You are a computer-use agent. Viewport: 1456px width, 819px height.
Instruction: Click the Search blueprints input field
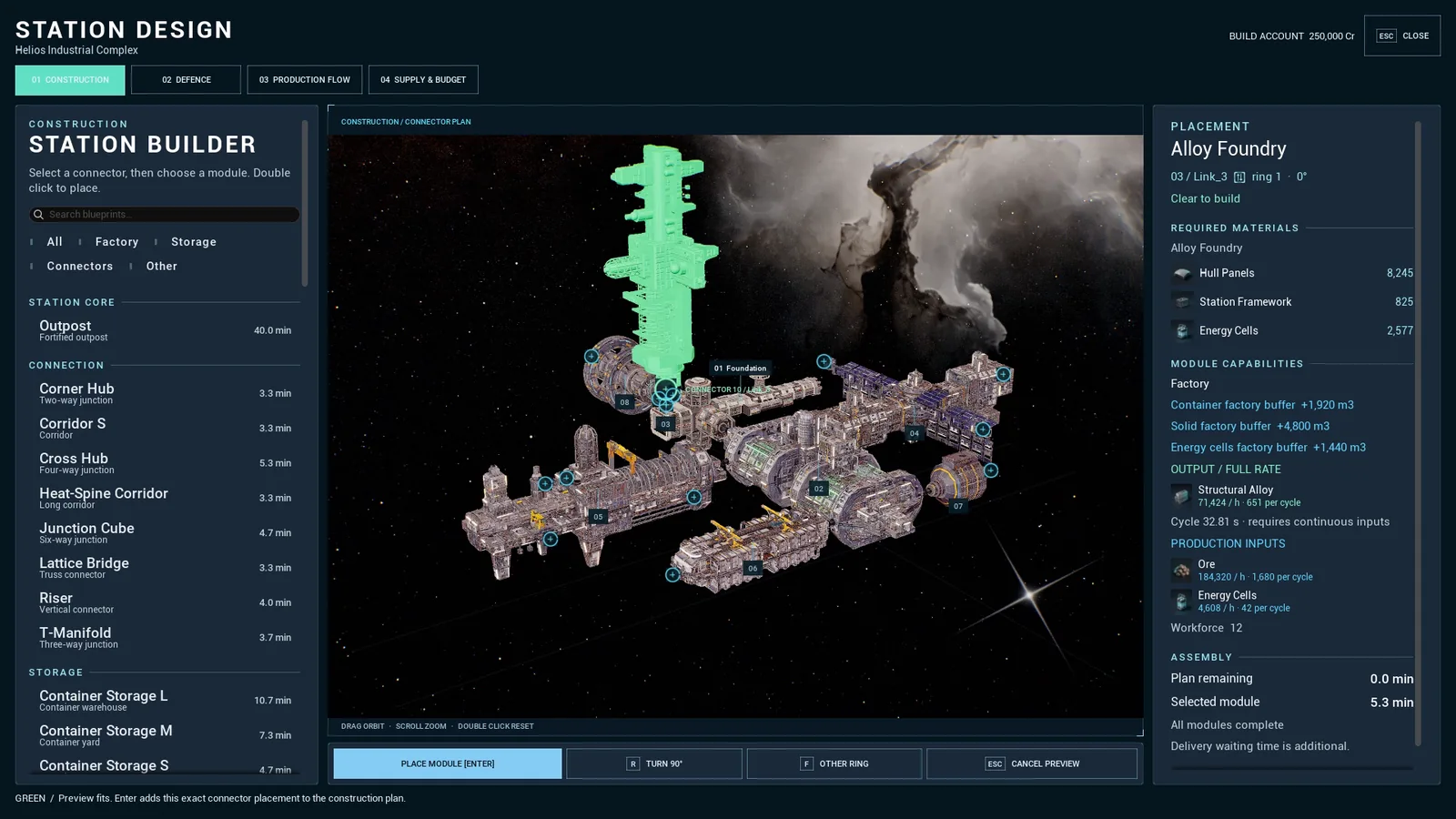pos(164,215)
